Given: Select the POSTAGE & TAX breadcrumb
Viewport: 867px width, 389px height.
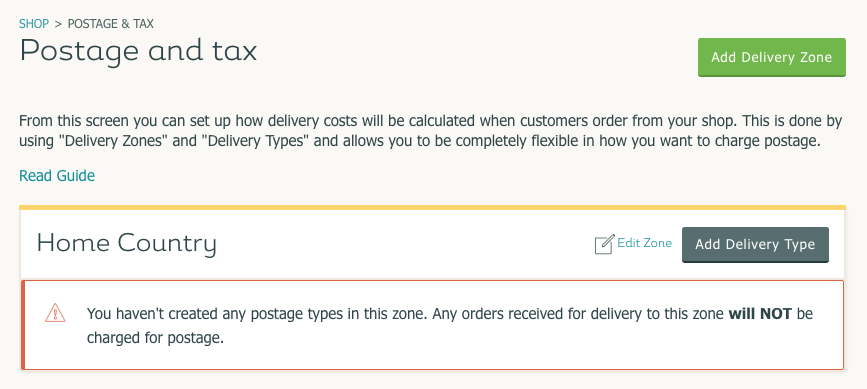Looking at the screenshot, I should (x=111, y=24).
